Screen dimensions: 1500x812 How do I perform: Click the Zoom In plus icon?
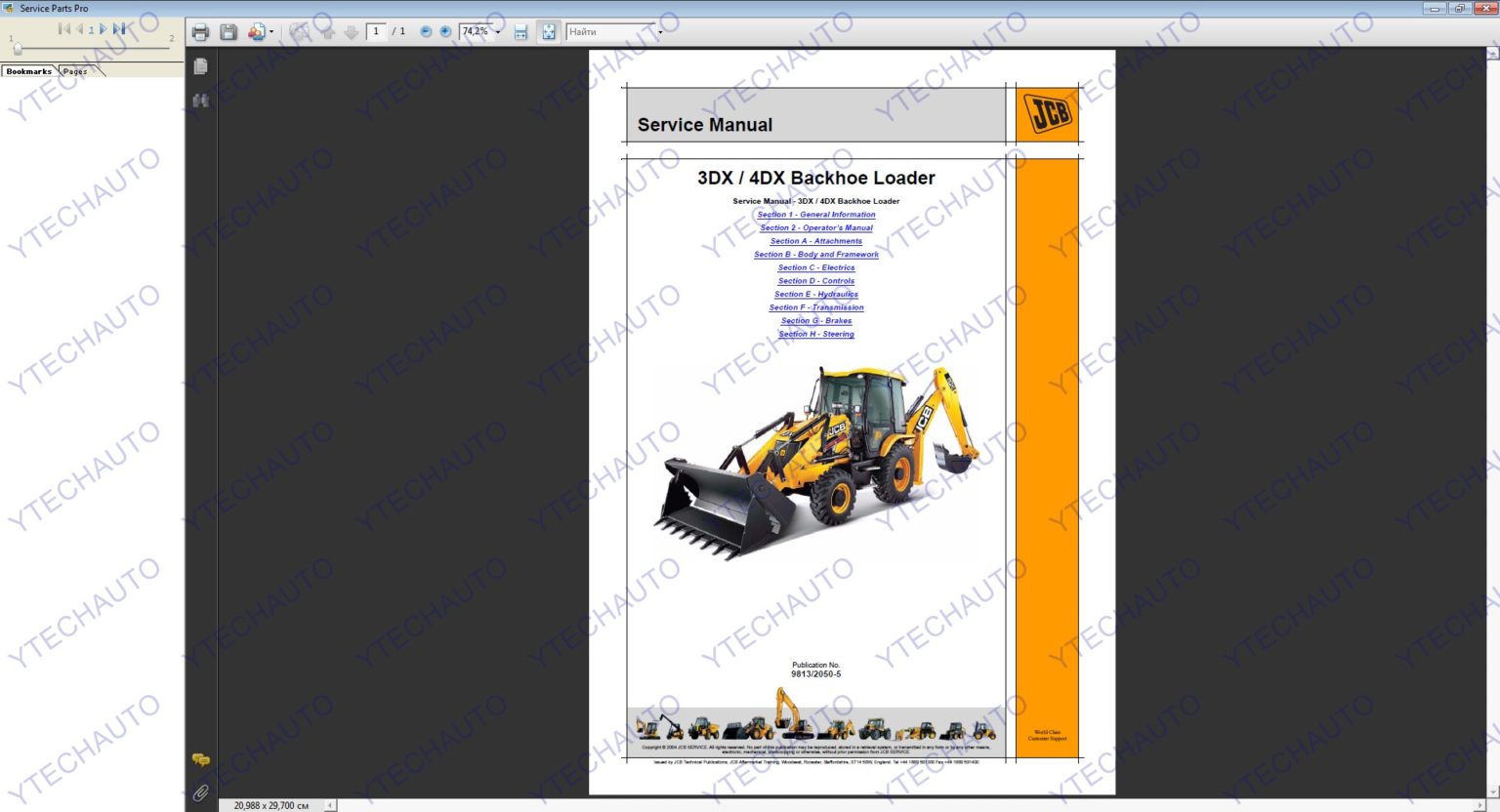444,31
